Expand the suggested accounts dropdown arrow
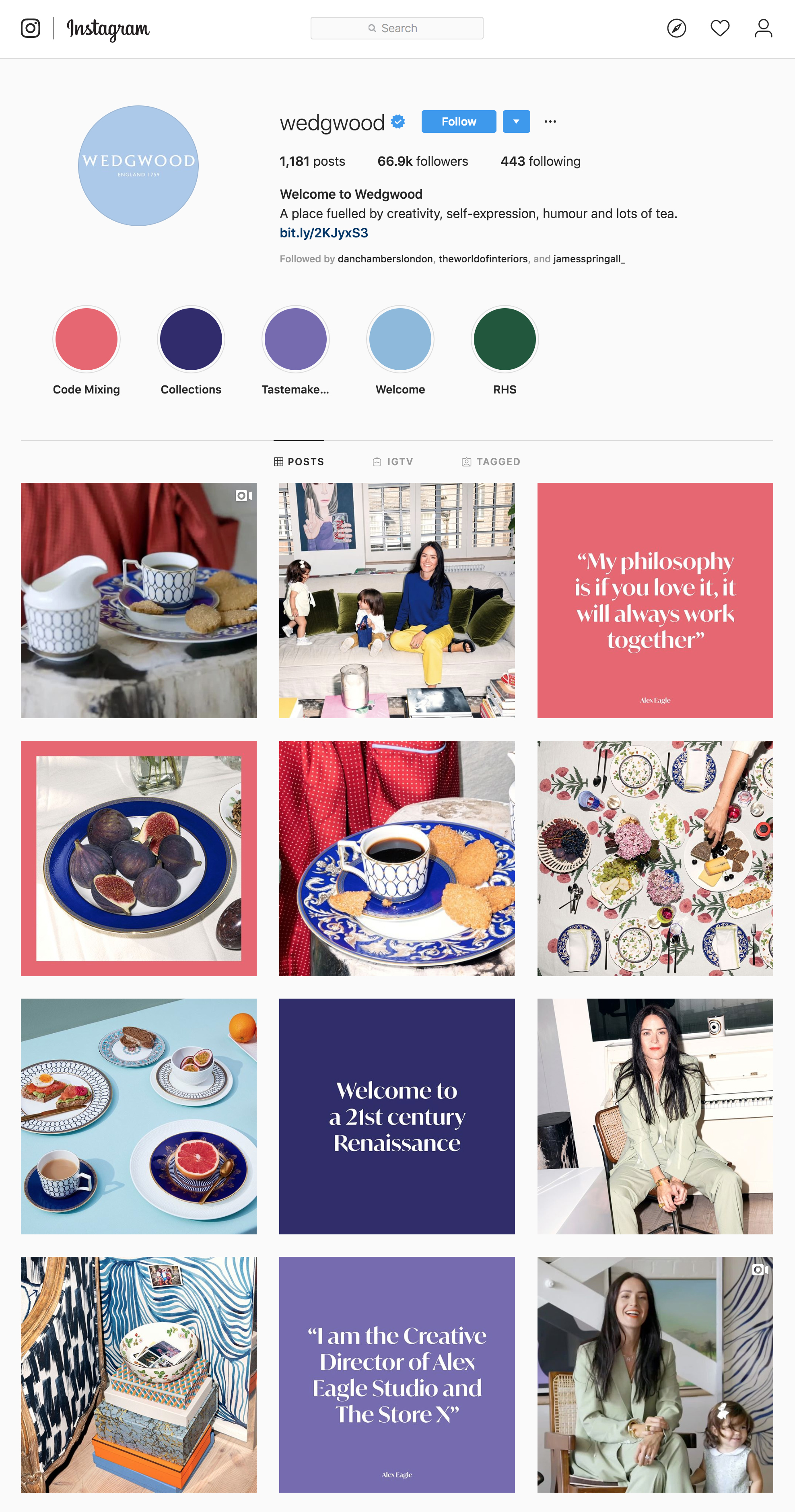The width and height of the screenshot is (795, 1512). point(517,122)
